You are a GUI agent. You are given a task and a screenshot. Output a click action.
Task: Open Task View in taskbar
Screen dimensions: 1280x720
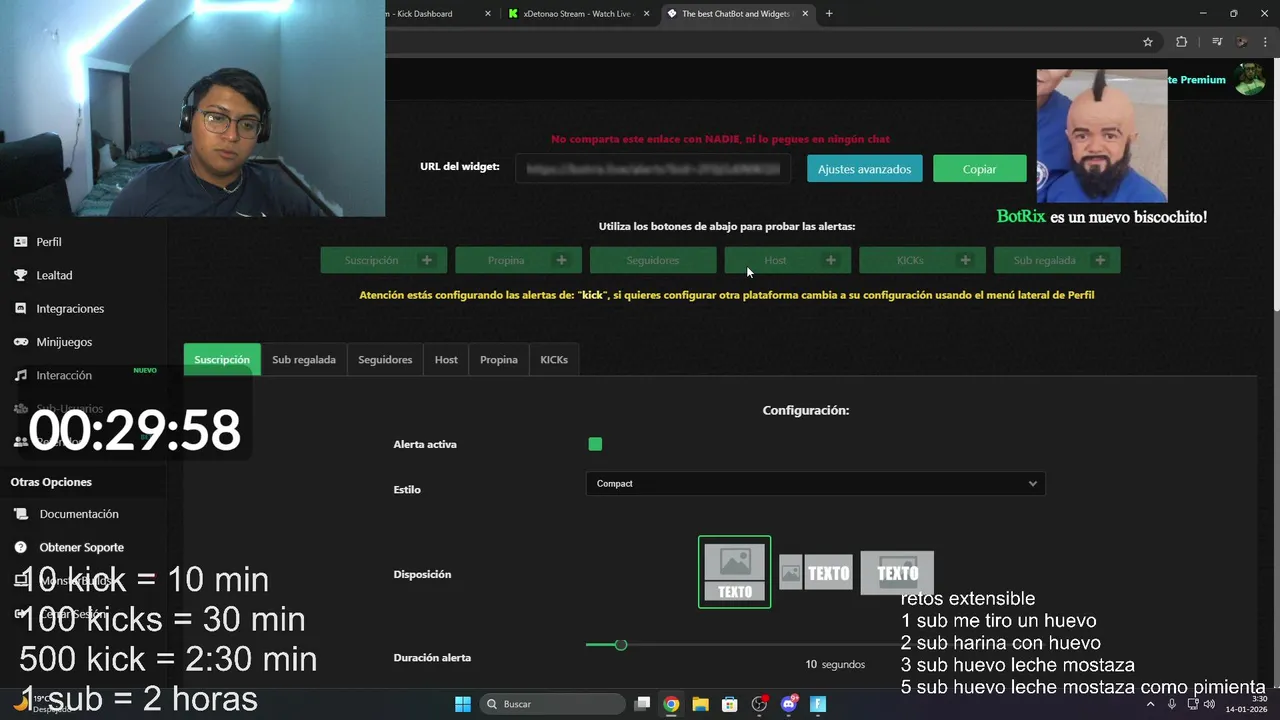point(643,704)
